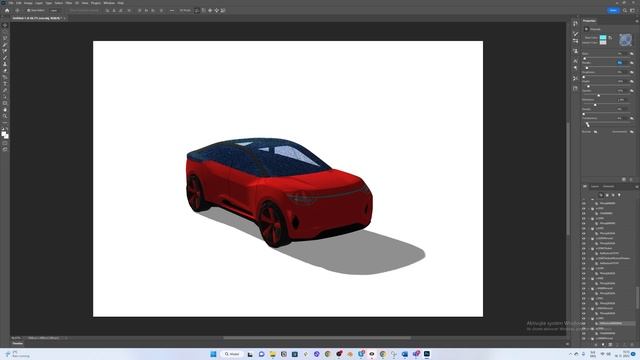The image size is (640, 360).
Task: Open the Environment texture folder menu
Action: (631, 132)
